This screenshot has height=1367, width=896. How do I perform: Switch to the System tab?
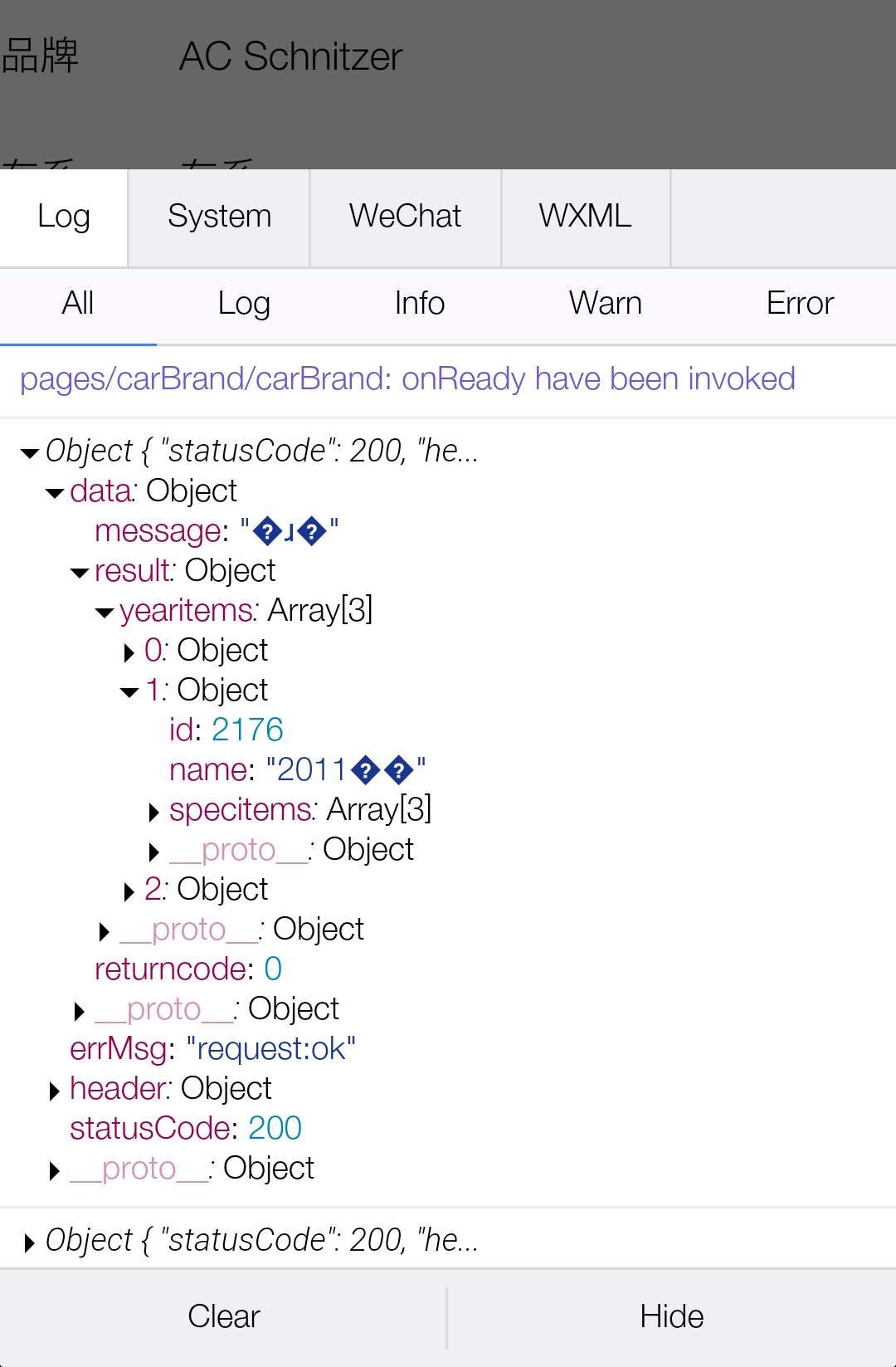[x=219, y=217]
